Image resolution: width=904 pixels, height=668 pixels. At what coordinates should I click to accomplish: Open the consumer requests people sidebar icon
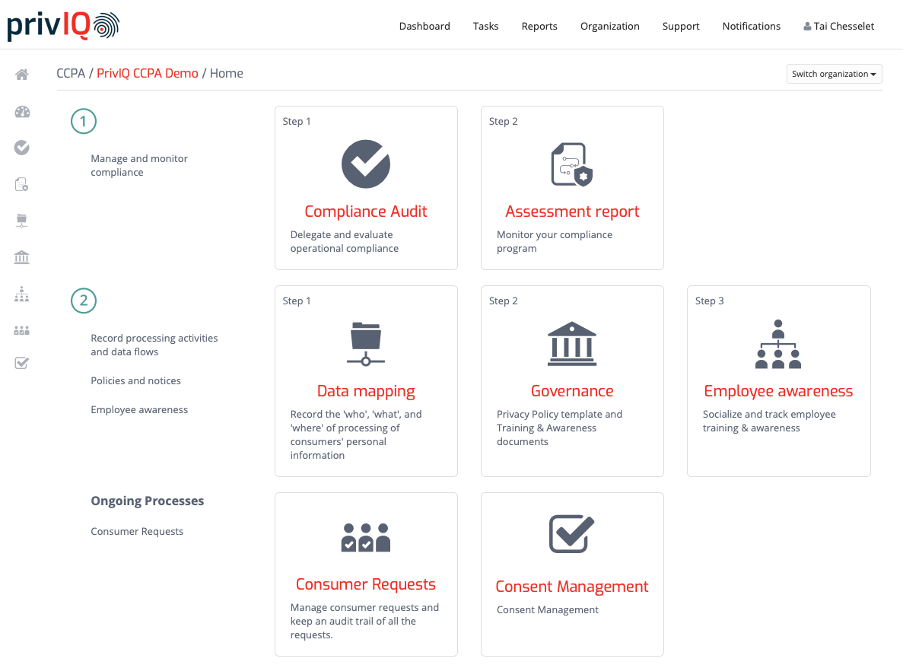(22, 330)
